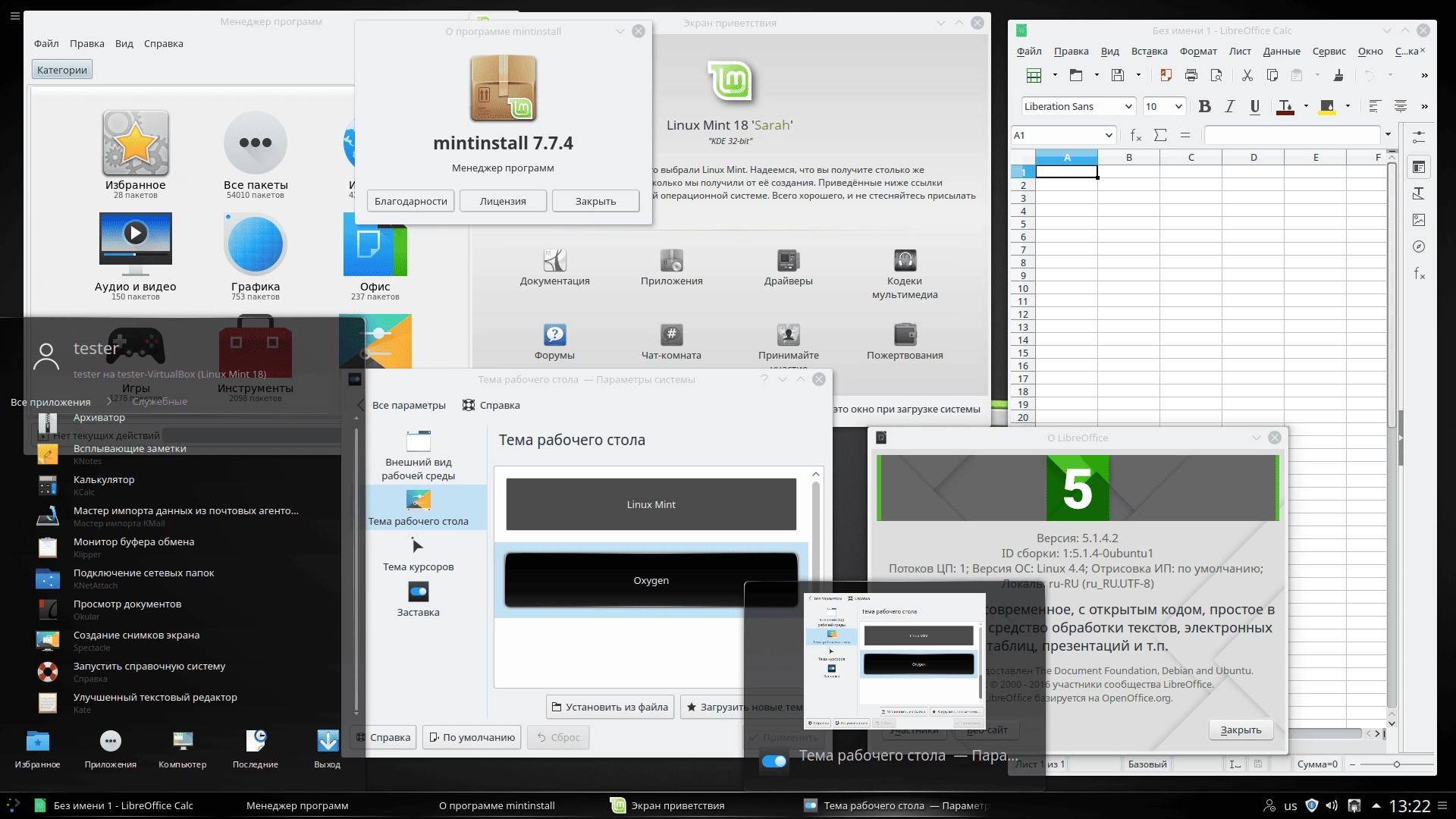
Task: Expand the formula bar arrow
Action: click(x=1389, y=135)
